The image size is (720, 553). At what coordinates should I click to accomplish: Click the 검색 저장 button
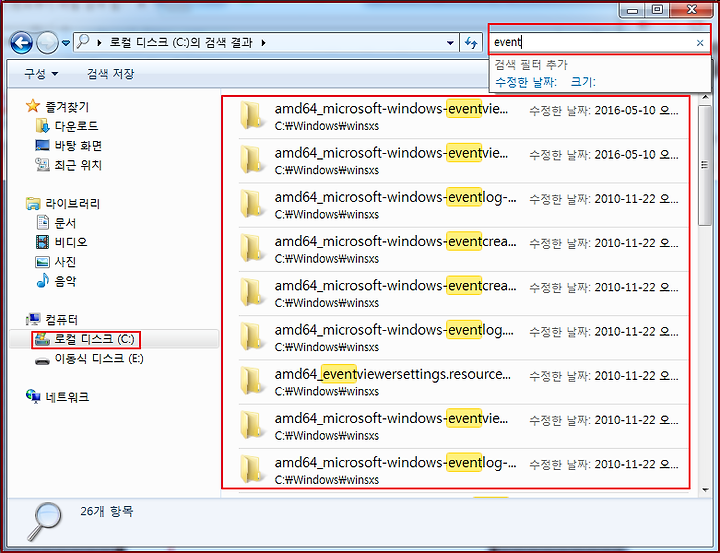(111, 73)
